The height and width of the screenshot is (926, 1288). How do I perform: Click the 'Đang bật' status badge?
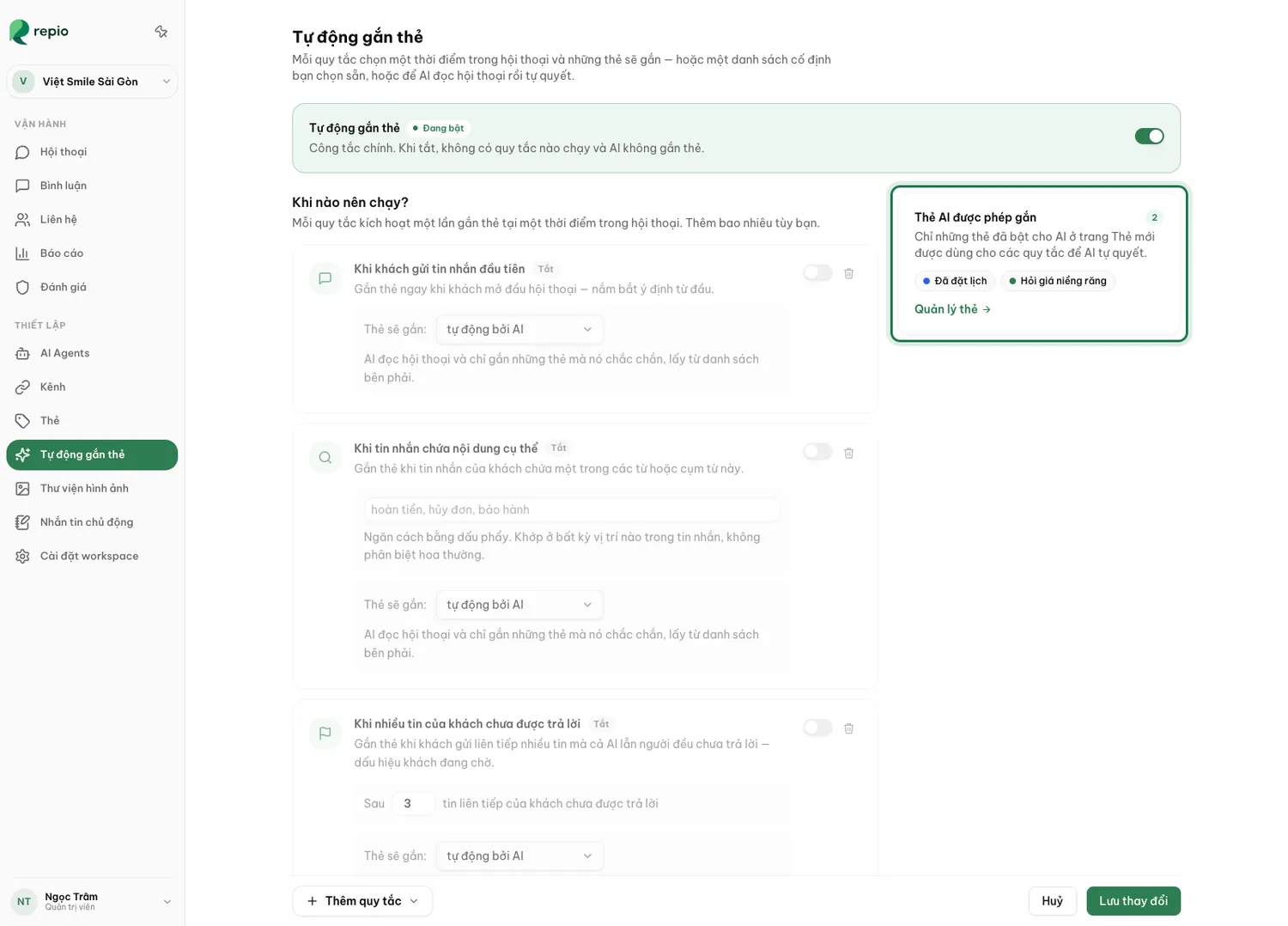438,129
